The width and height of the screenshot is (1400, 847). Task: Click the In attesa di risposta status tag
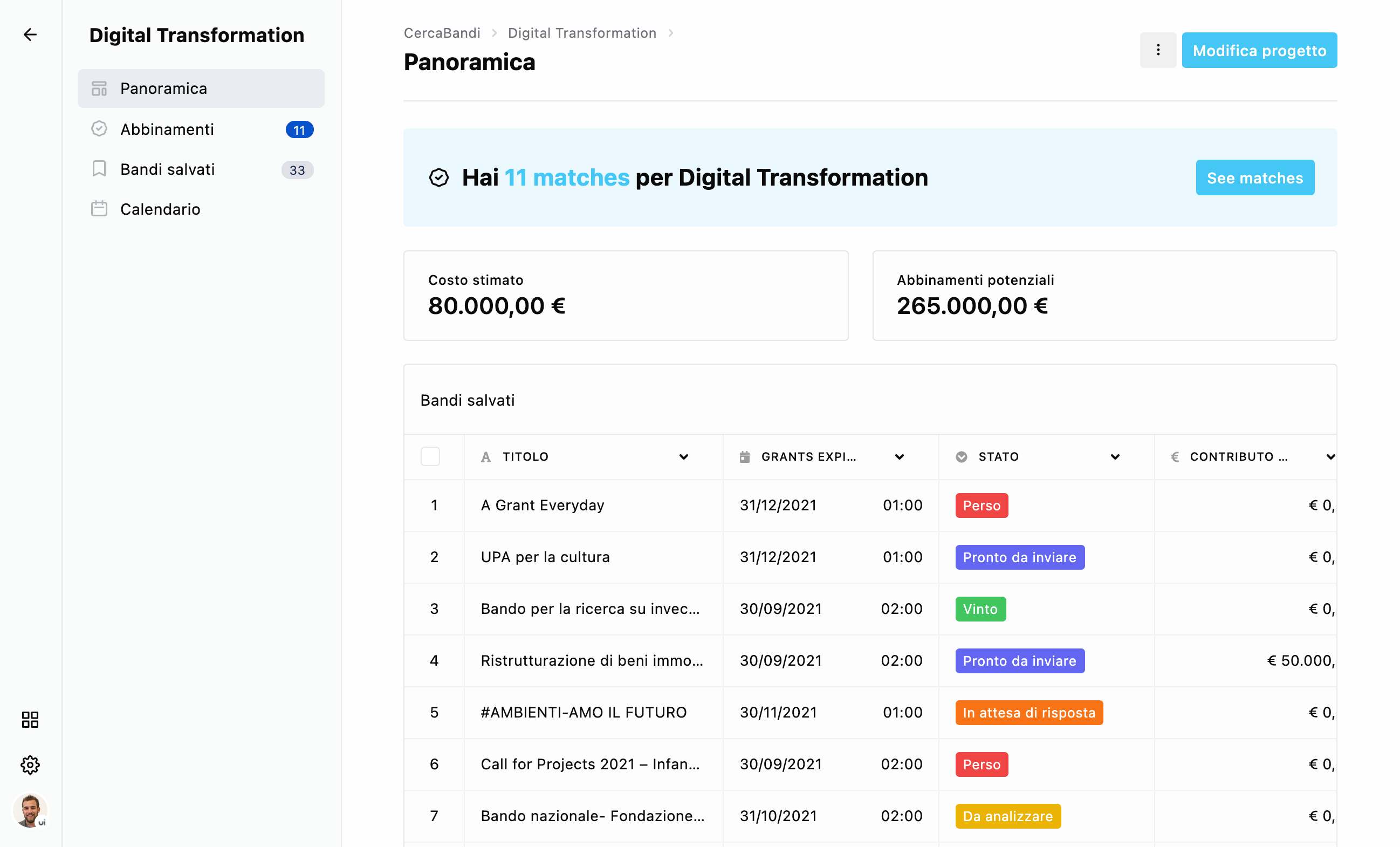point(1028,712)
